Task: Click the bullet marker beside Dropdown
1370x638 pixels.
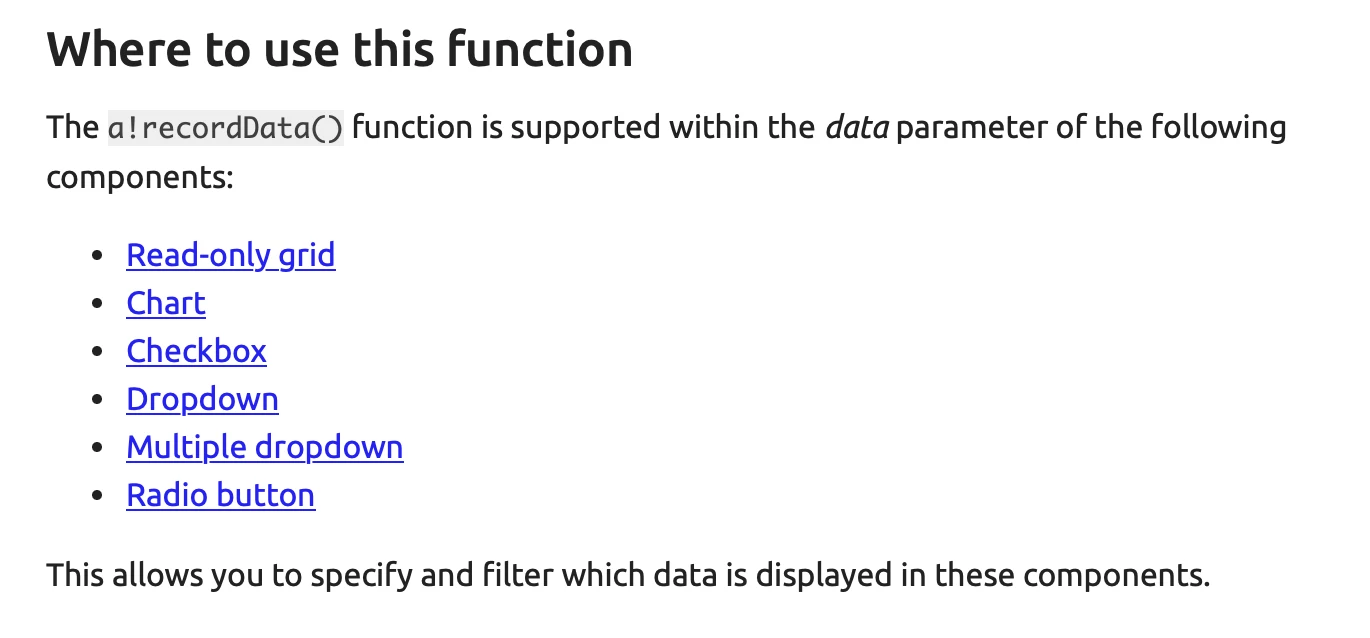Action: tap(97, 401)
